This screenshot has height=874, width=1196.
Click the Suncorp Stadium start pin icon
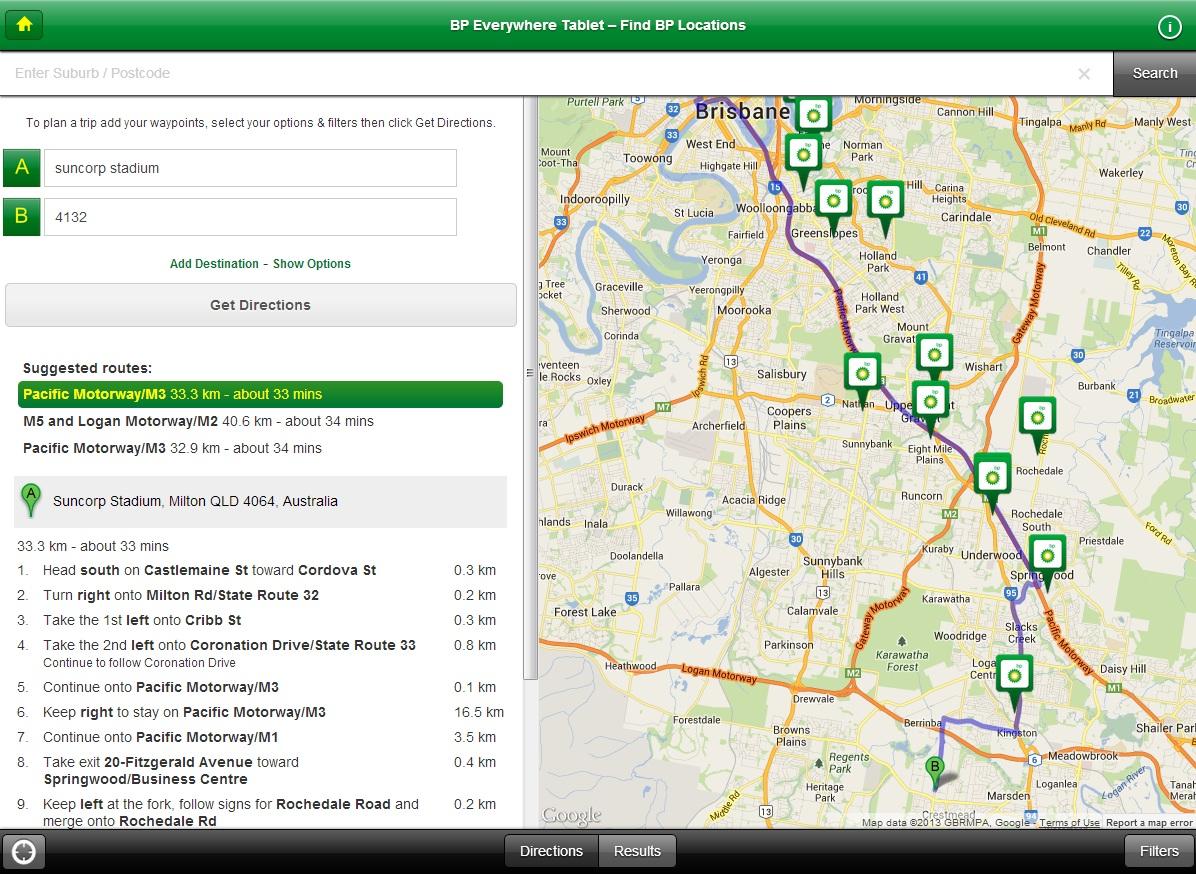click(x=31, y=500)
